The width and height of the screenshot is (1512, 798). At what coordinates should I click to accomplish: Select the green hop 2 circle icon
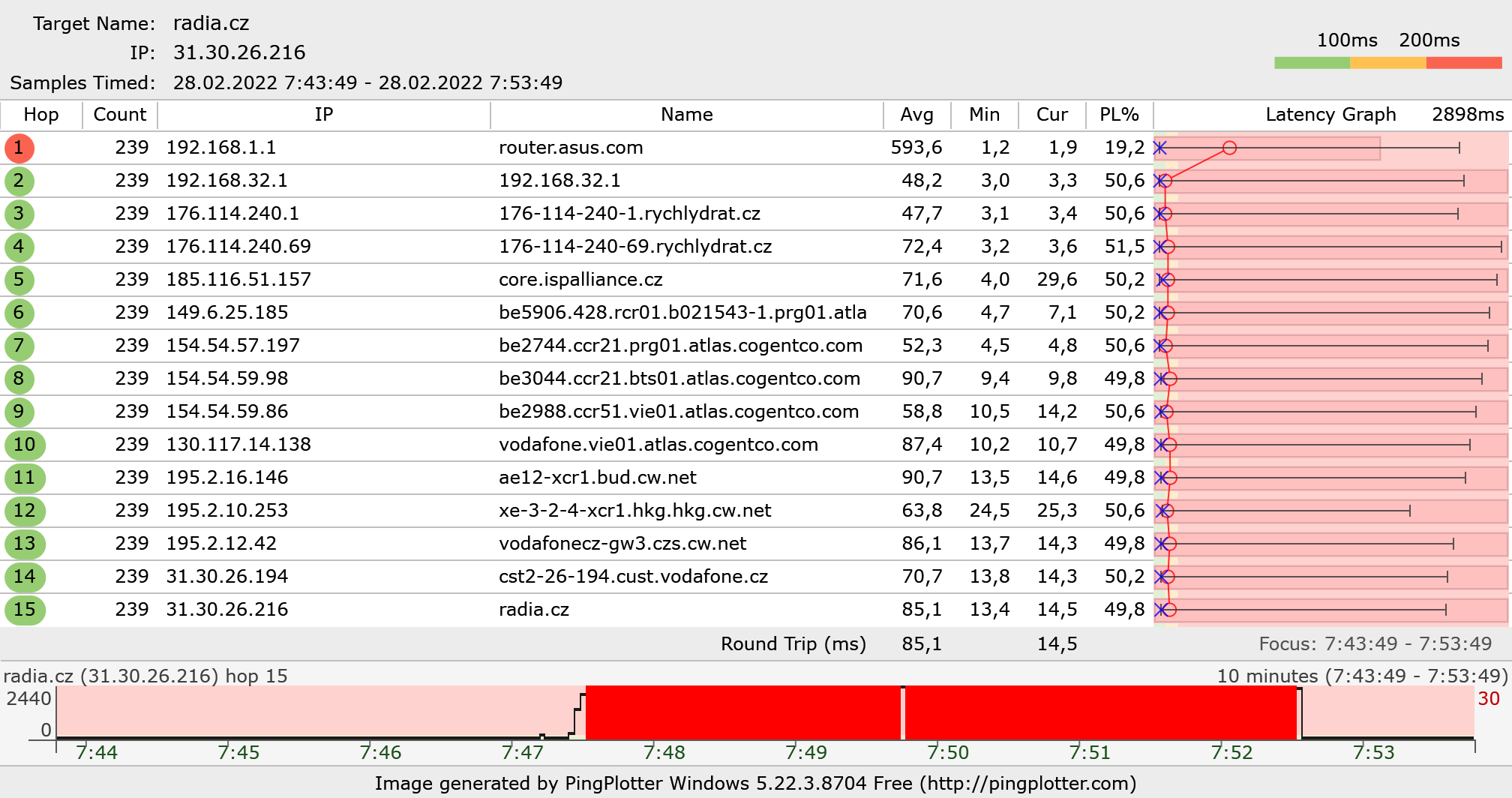pos(19,181)
